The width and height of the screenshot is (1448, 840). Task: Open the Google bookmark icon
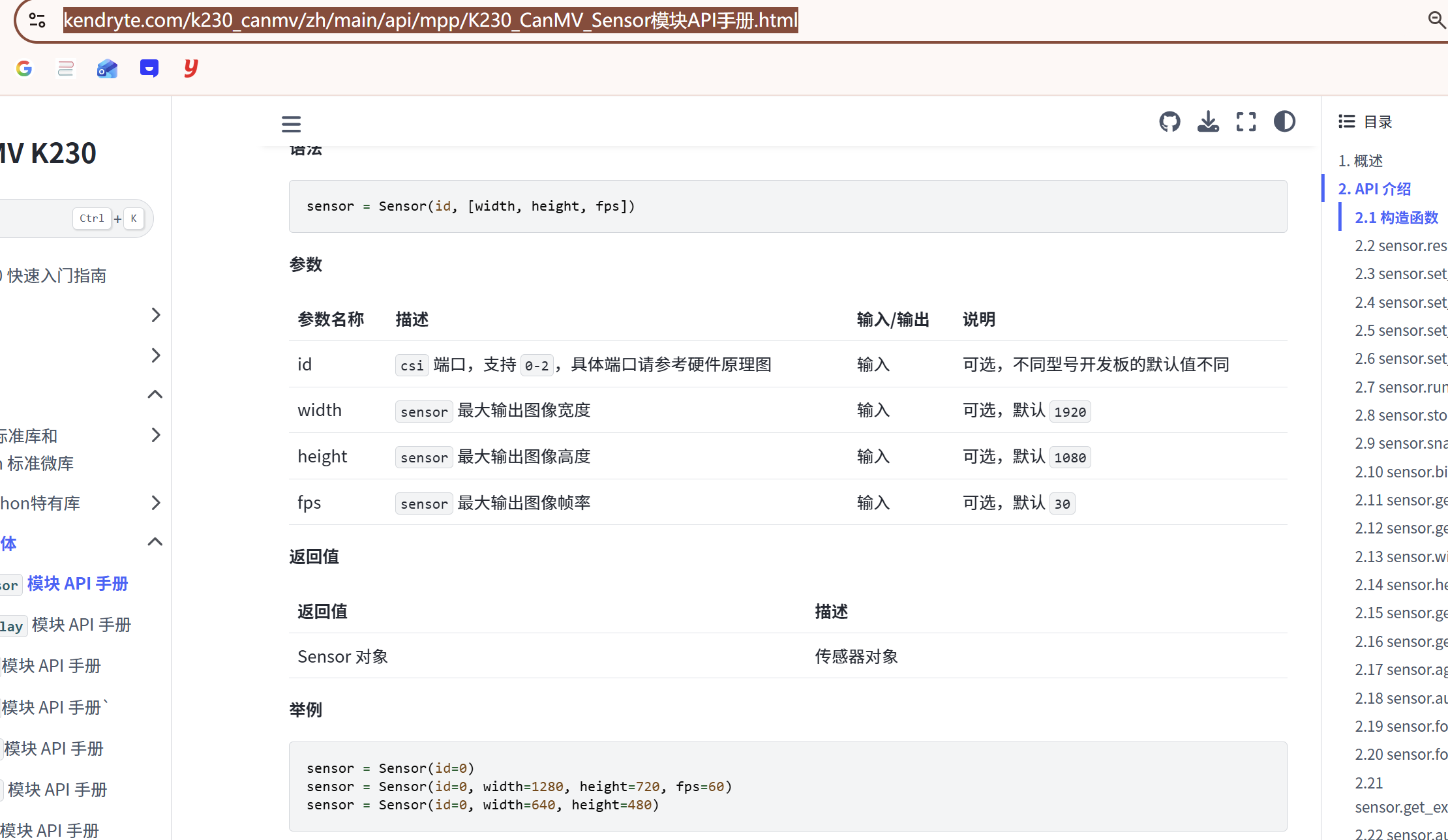coord(24,68)
